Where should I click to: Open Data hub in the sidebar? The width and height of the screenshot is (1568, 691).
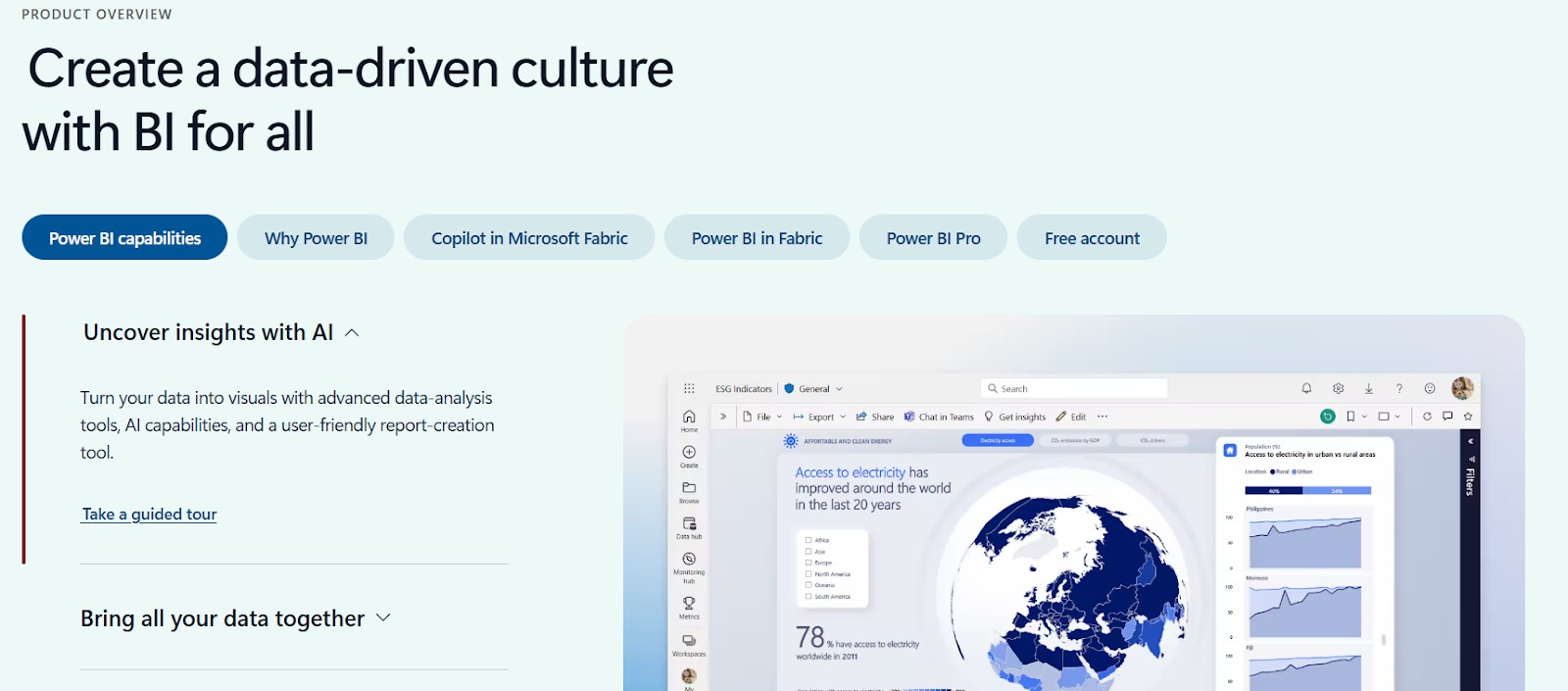(x=689, y=528)
